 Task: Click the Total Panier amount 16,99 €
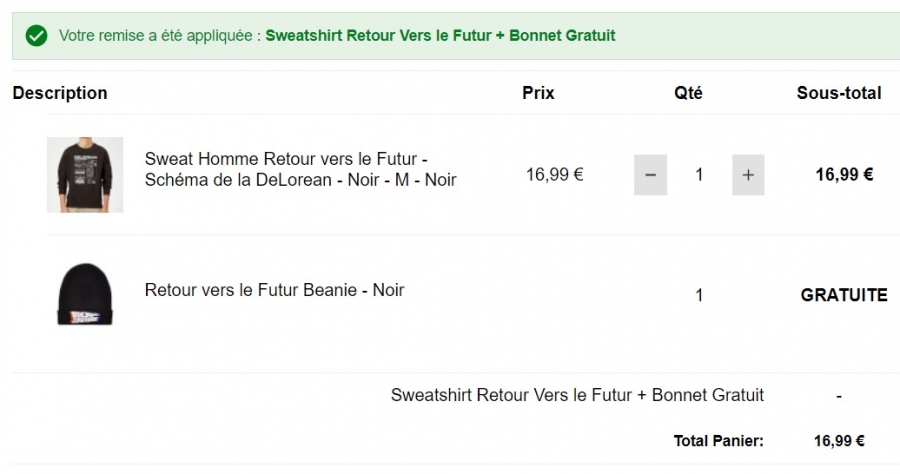[x=839, y=441]
